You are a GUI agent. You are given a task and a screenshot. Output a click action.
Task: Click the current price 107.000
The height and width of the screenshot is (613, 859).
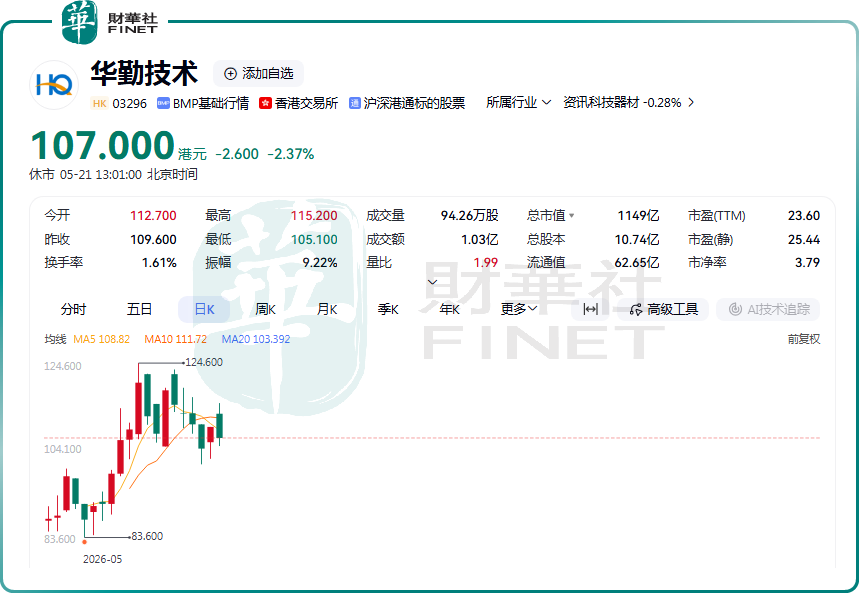[102, 145]
